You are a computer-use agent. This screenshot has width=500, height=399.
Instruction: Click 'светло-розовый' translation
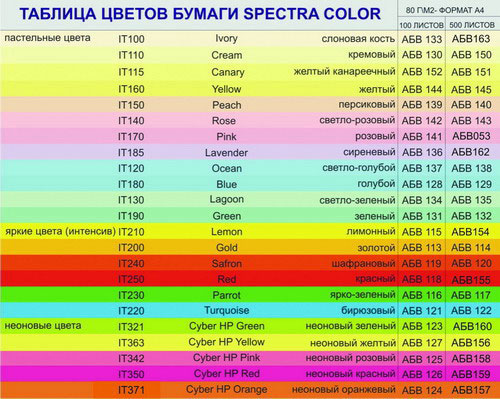click(x=357, y=120)
